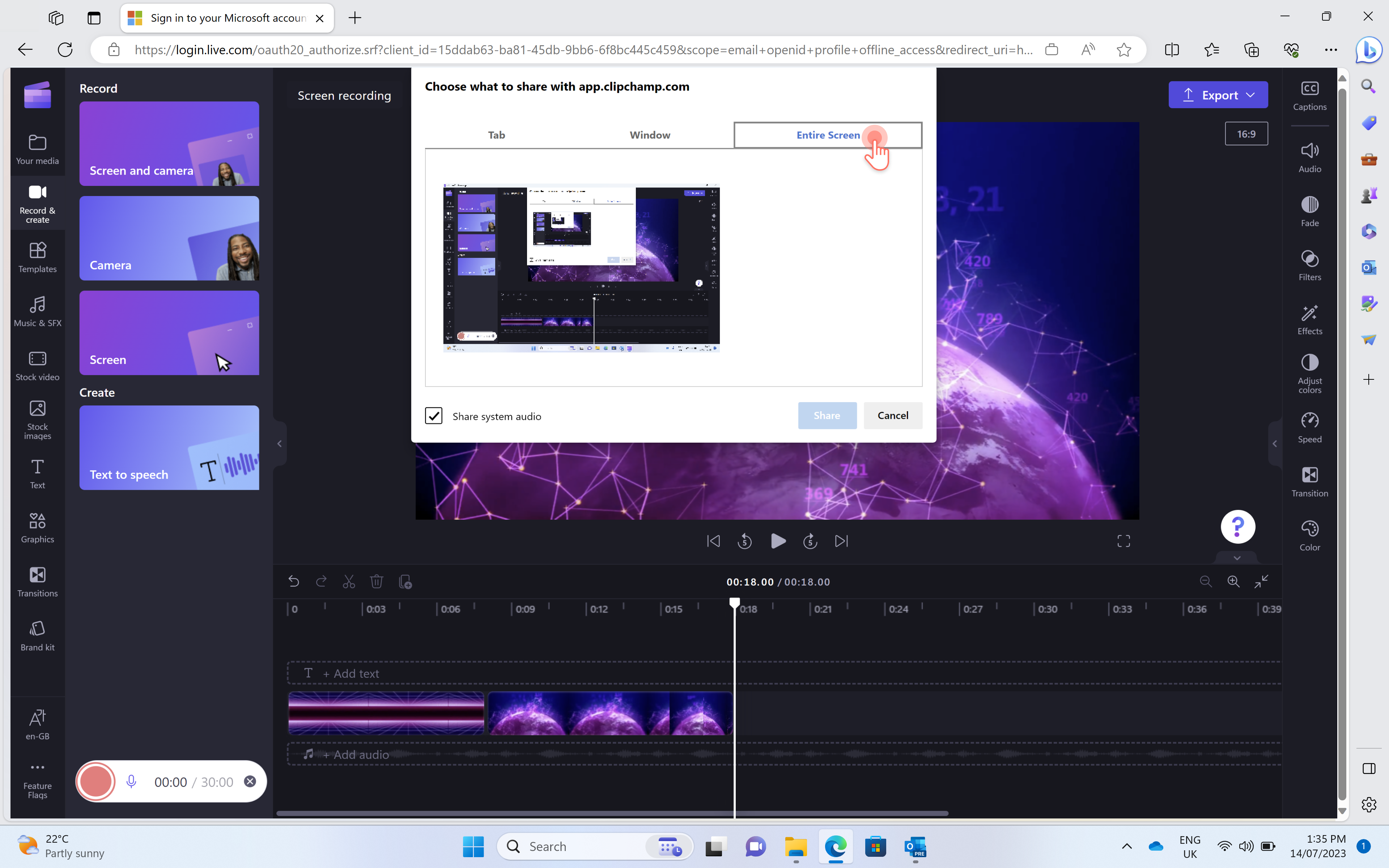Collapse the left media panel chevron

[280, 443]
